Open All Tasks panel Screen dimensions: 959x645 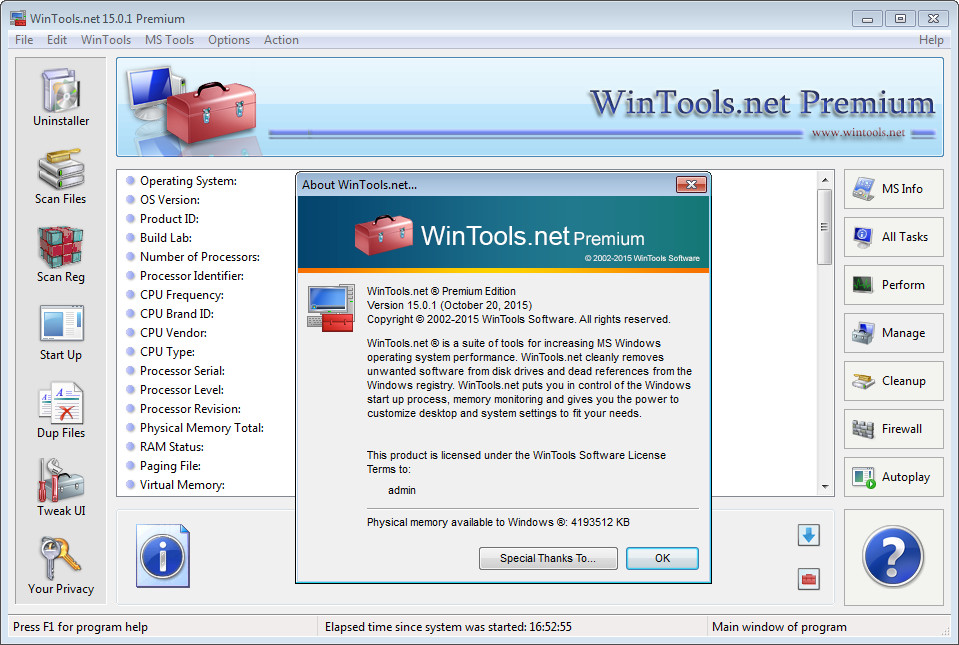(894, 237)
